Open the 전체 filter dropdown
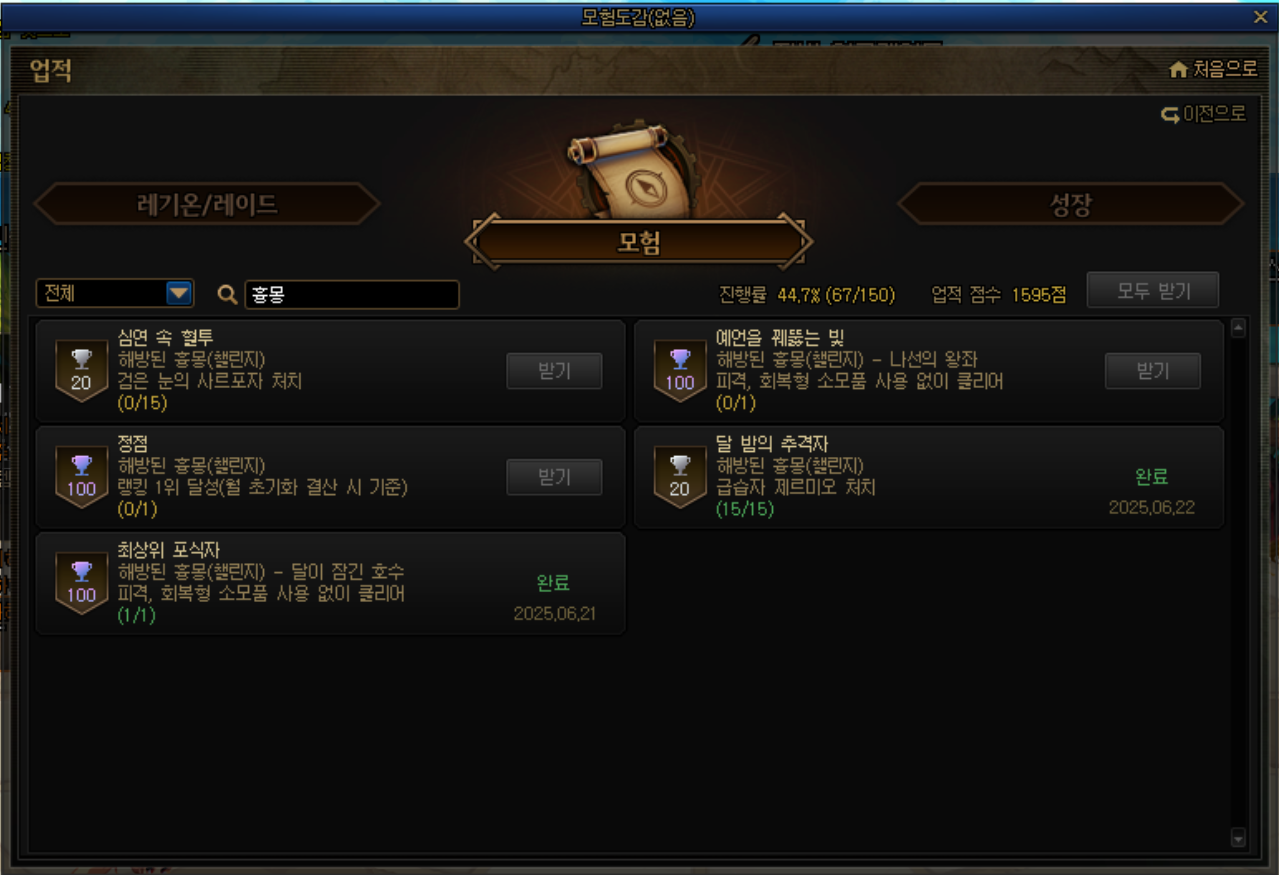The height and width of the screenshot is (875, 1279). 115,293
